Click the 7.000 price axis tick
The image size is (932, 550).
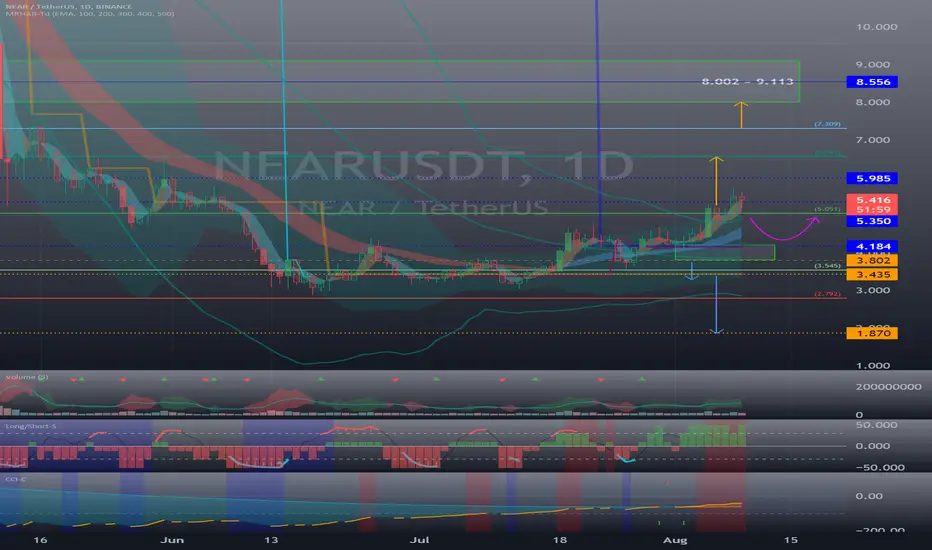[x=873, y=140]
